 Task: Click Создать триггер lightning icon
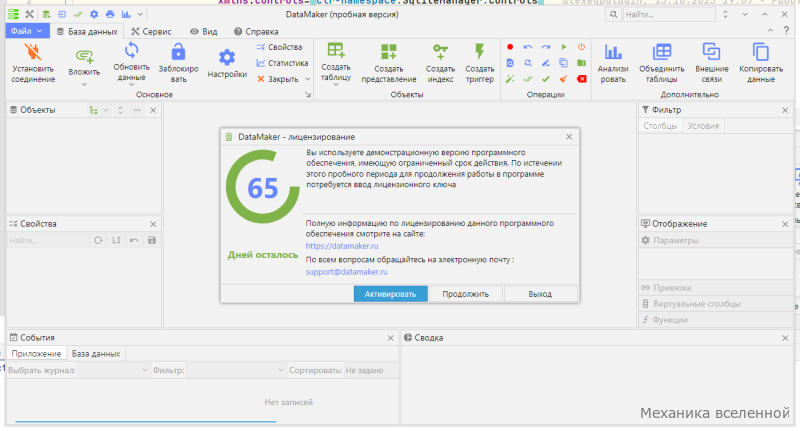point(480,52)
